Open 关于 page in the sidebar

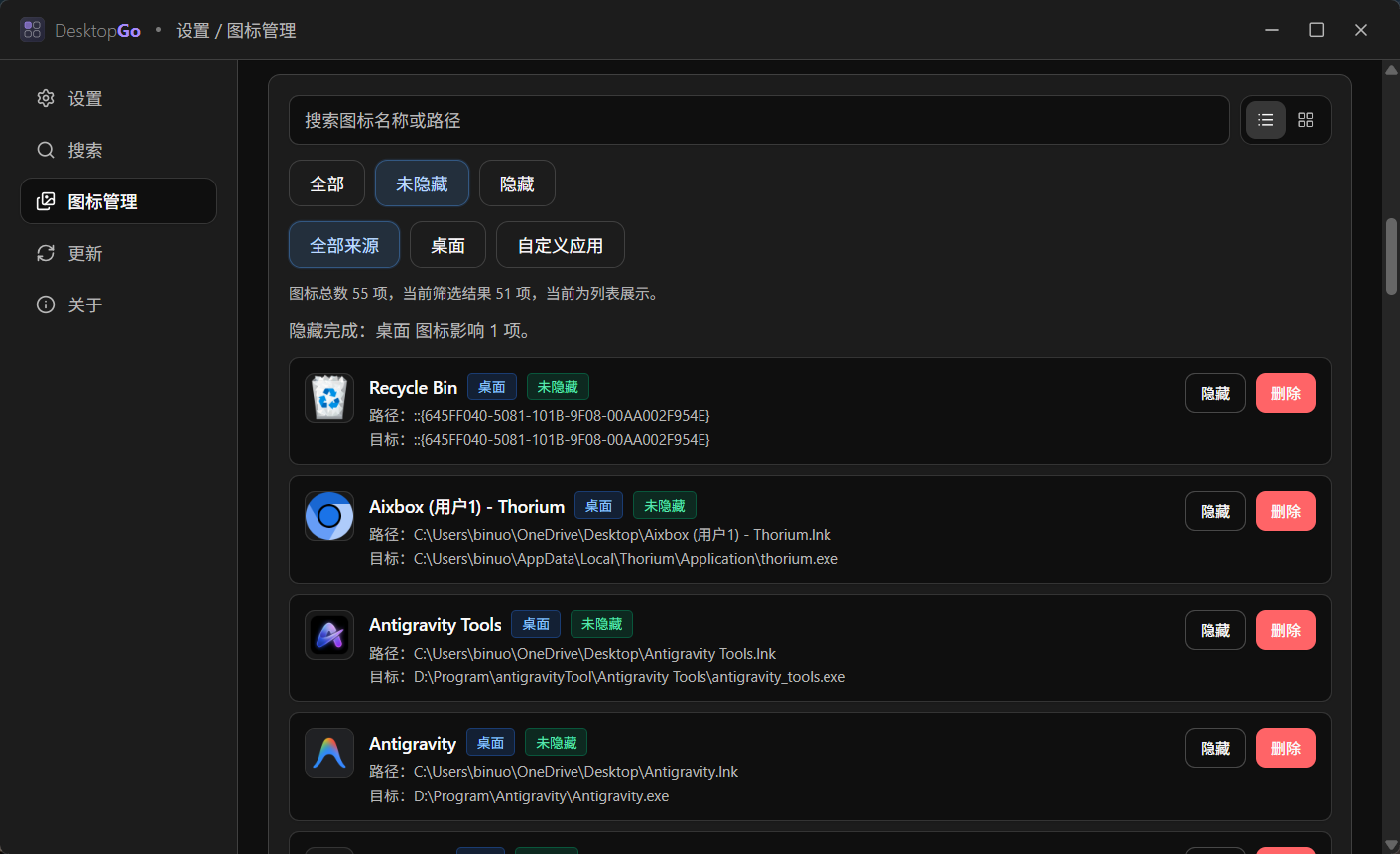coord(85,305)
